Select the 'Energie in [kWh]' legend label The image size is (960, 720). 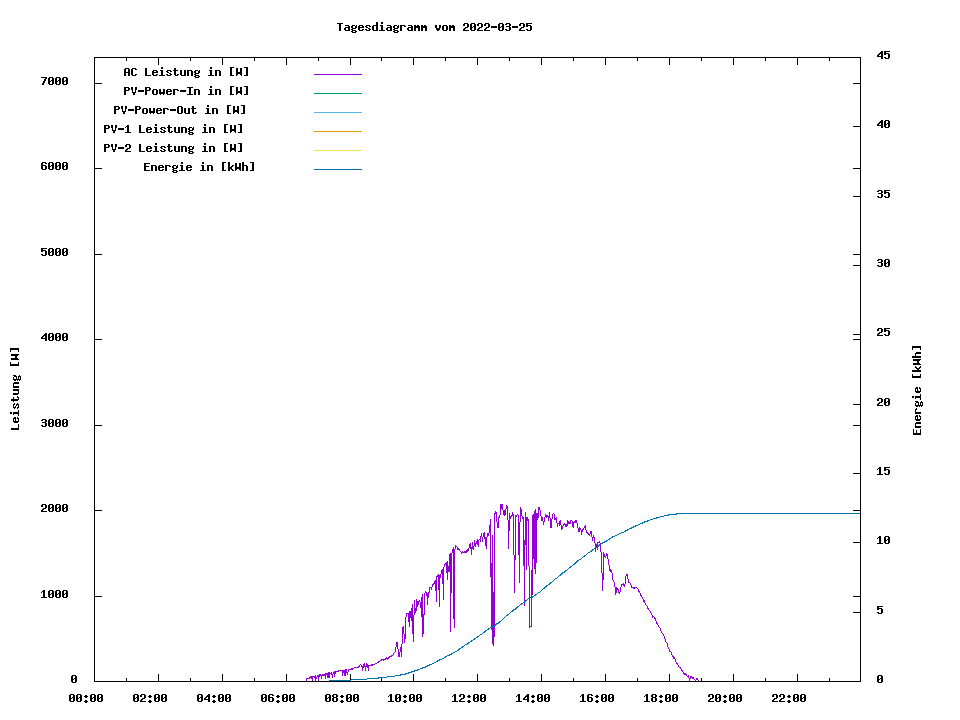click(x=199, y=167)
